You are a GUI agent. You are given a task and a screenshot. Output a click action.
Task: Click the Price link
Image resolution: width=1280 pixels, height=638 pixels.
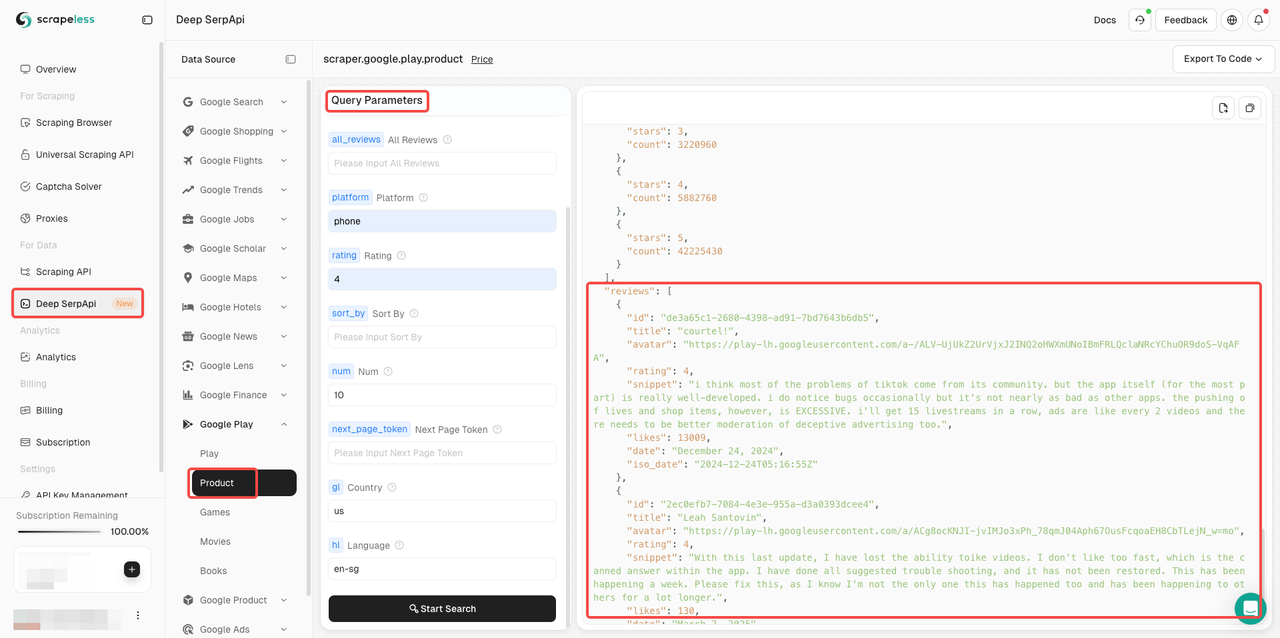(x=482, y=59)
